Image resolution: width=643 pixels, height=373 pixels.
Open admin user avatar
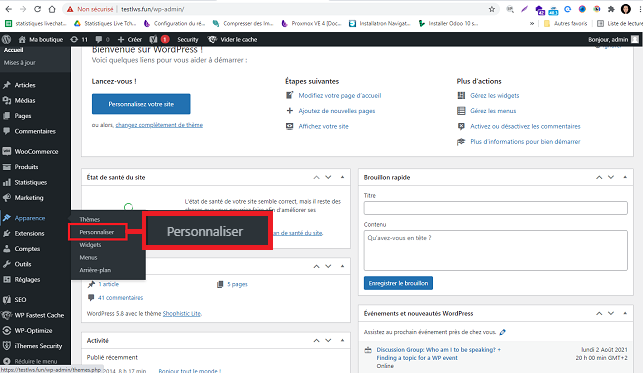coord(635,39)
